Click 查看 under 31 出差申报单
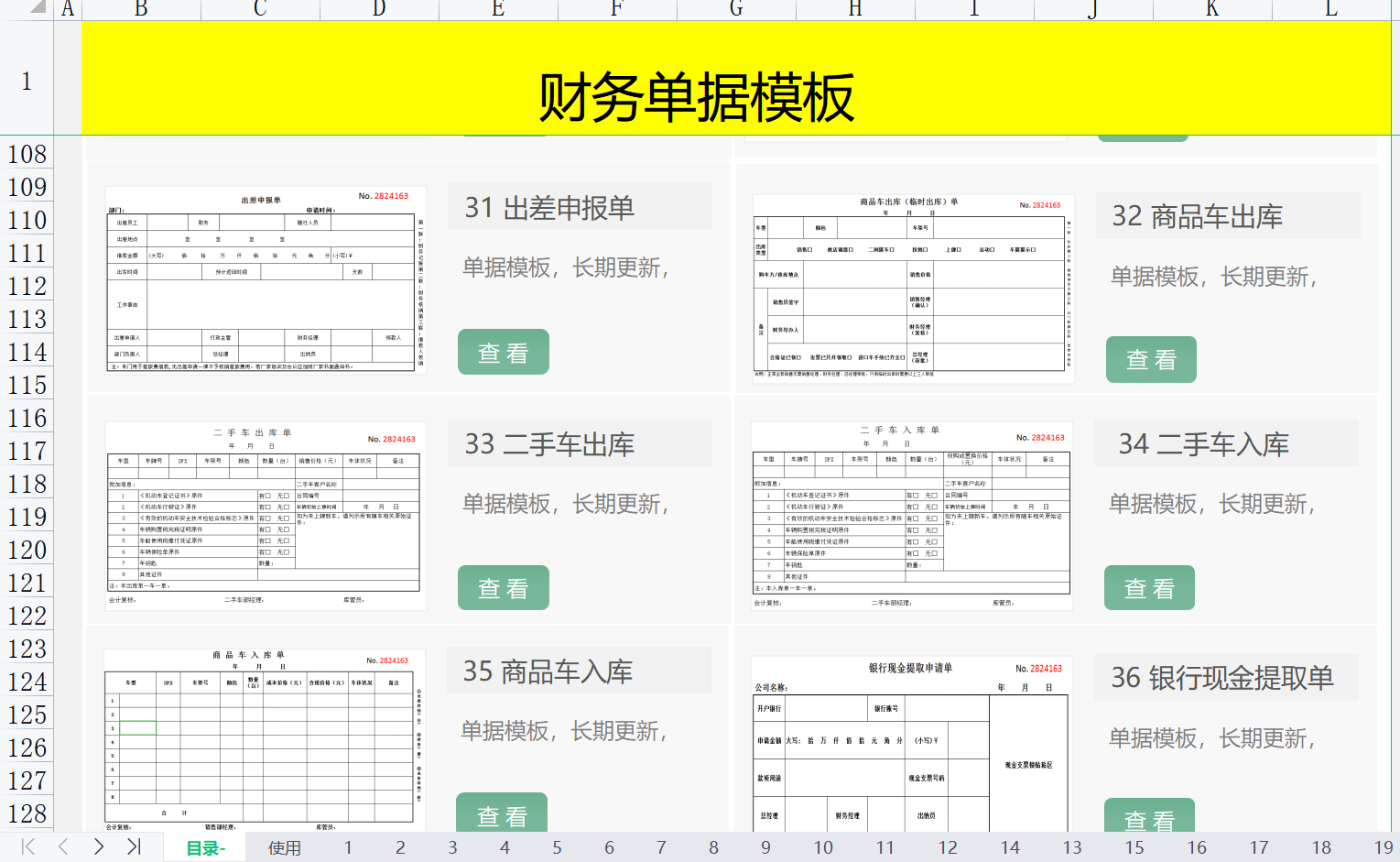 tap(503, 352)
